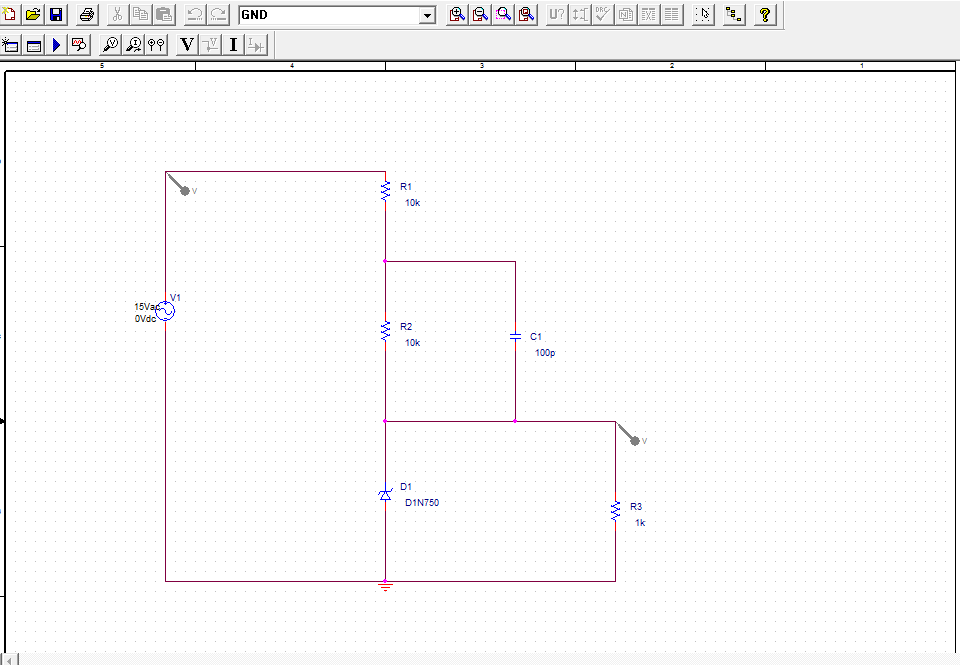The image size is (960, 665).
Task: Click the Cut scissors icon
Action: pyautogui.click(x=118, y=15)
